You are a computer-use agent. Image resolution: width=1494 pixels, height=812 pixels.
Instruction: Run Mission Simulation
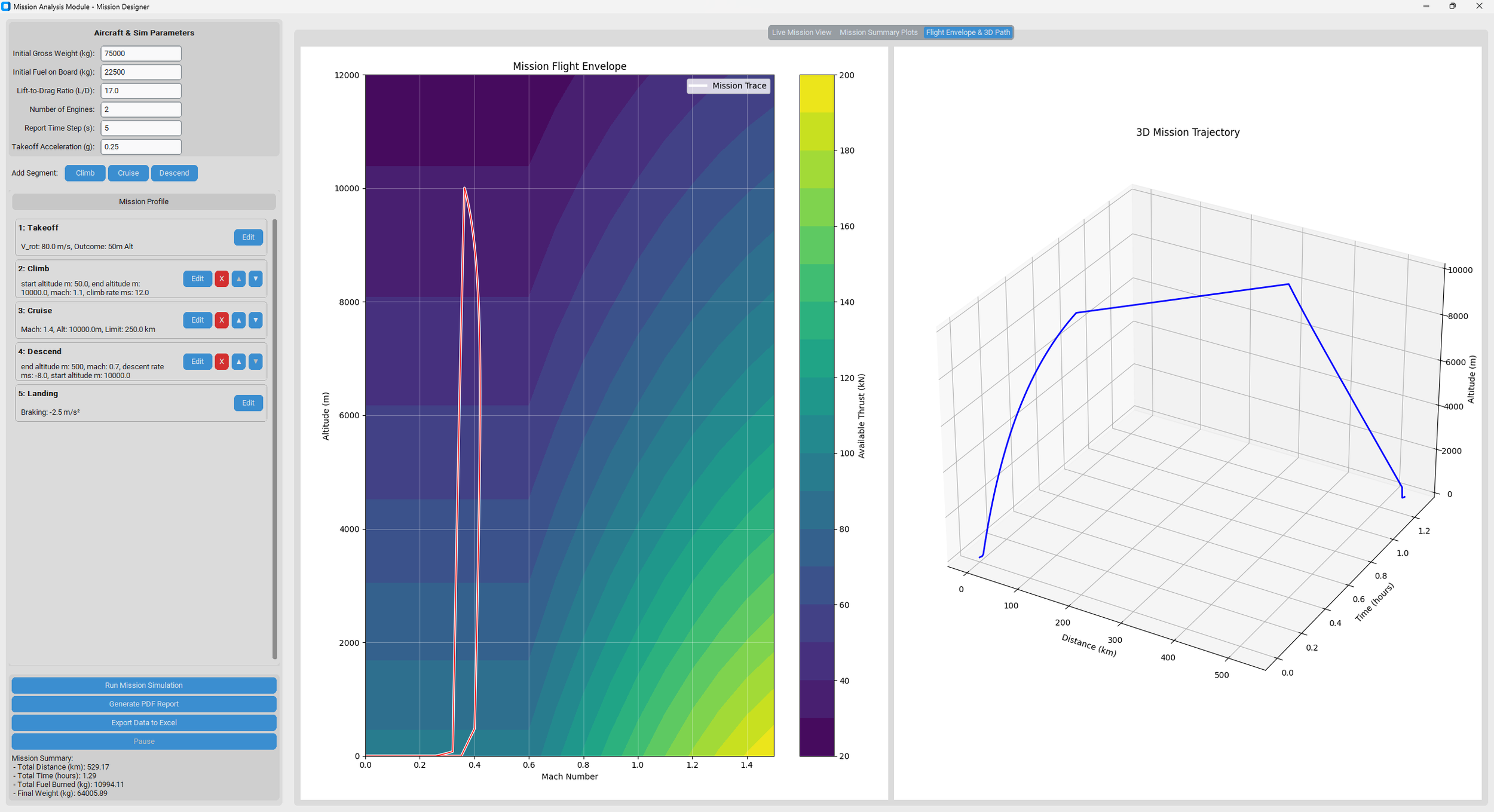coord(143,685)
